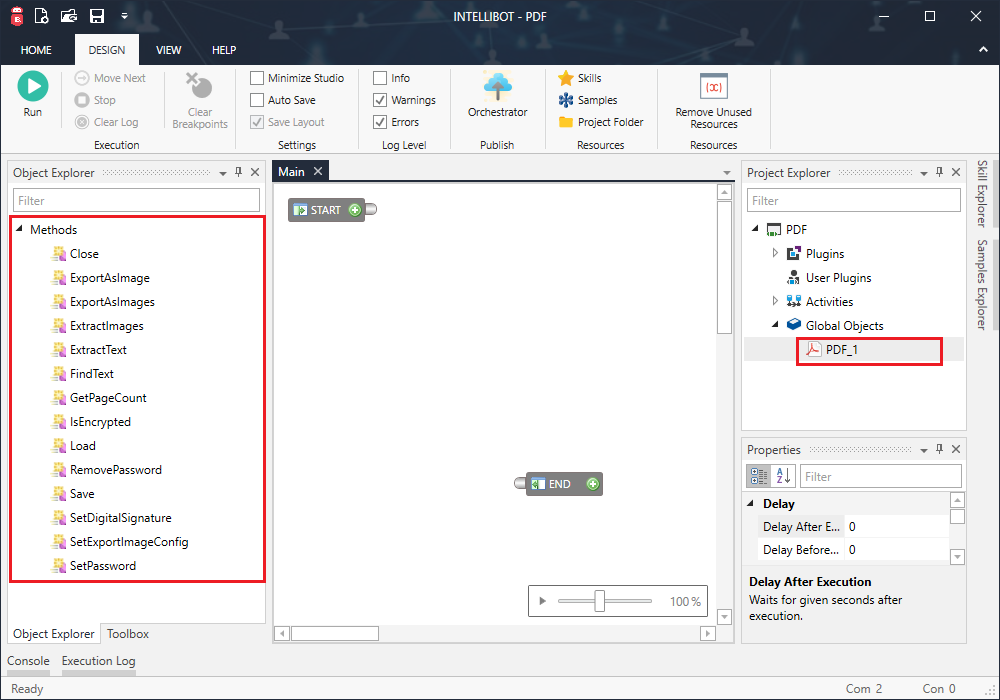
Task: Select the SetDigitalSignature method
Action: [121, 518]
